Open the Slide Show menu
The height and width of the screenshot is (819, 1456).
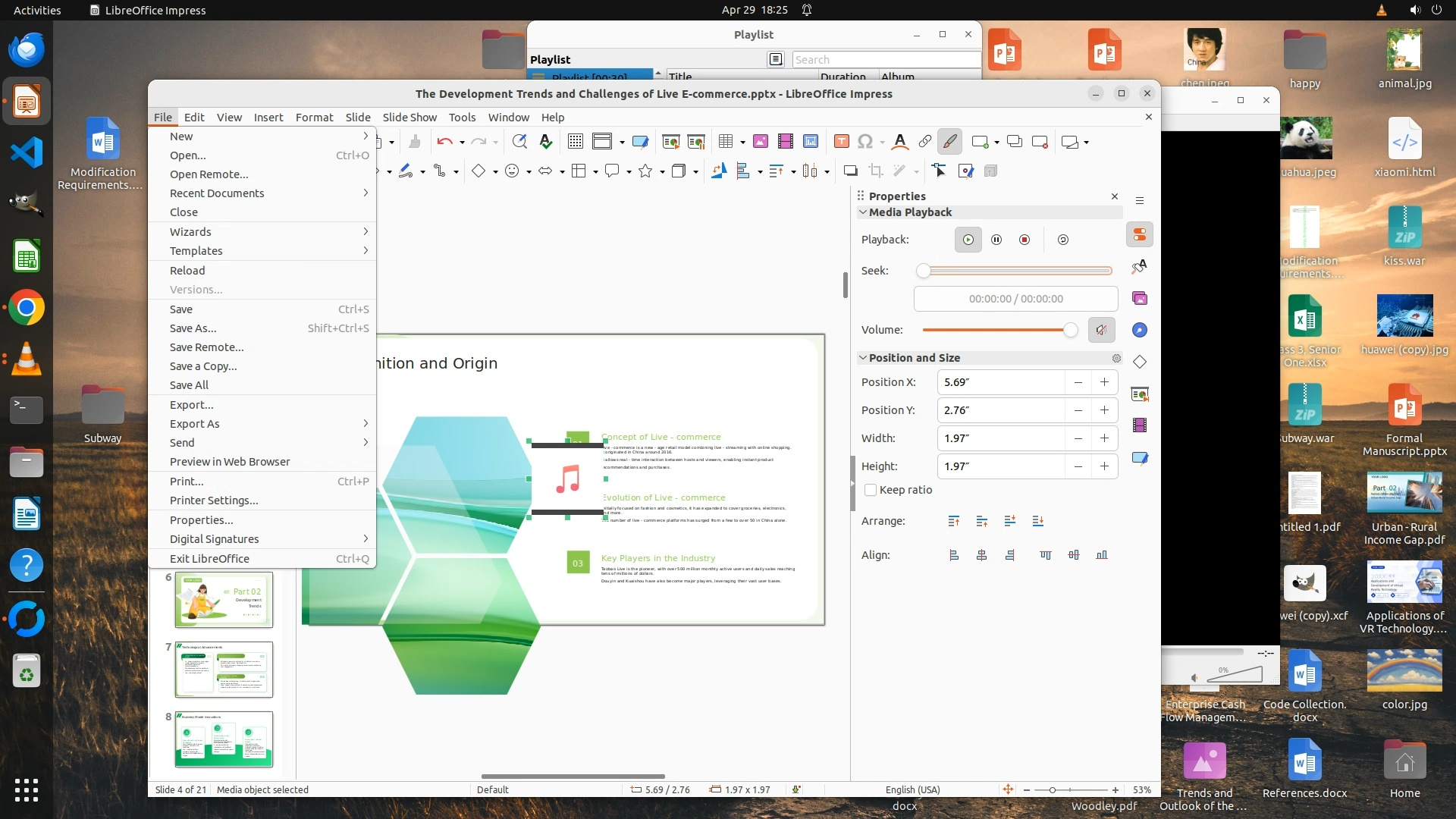[409, 118]
